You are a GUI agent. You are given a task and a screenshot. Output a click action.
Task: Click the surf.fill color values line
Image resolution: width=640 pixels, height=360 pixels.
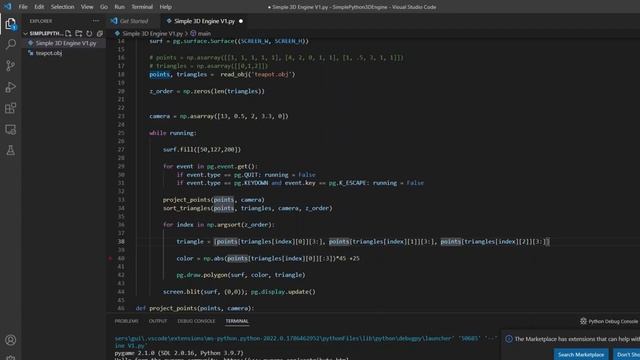[x=202, y=150]
